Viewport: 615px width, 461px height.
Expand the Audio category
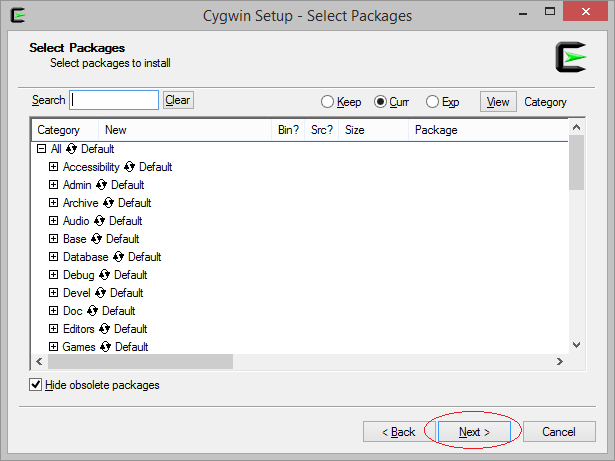tap(53, 221)
